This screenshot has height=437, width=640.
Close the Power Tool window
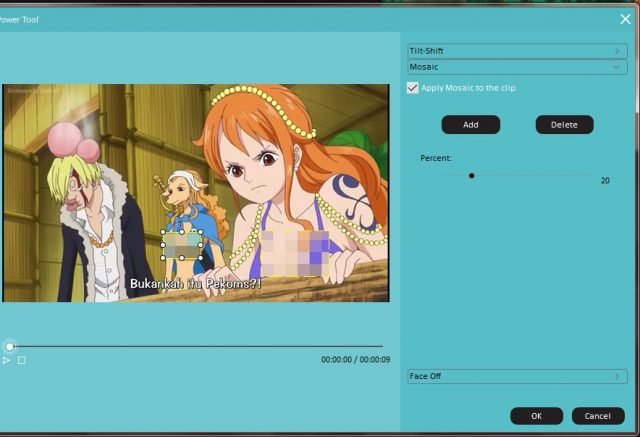click(625, 18)
